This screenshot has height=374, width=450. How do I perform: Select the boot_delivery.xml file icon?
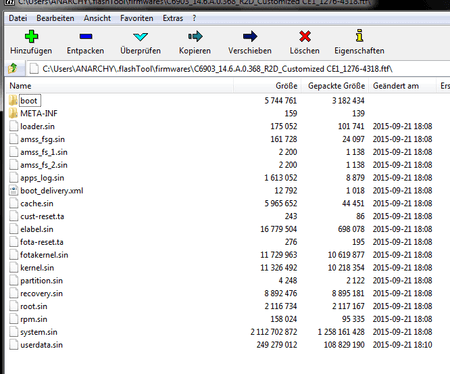coord(13,191)
